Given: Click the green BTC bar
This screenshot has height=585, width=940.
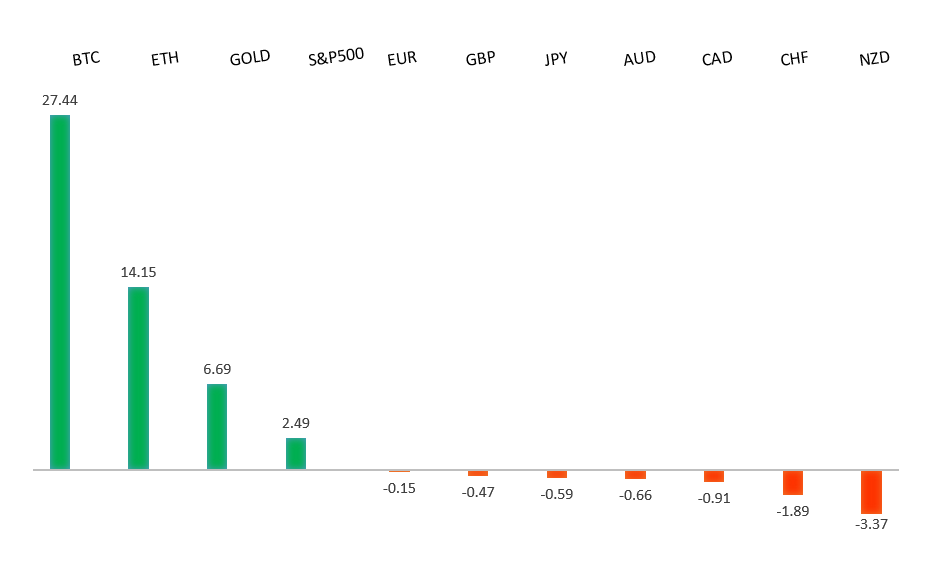Looking at the screenshot, I should click(60, 292).
